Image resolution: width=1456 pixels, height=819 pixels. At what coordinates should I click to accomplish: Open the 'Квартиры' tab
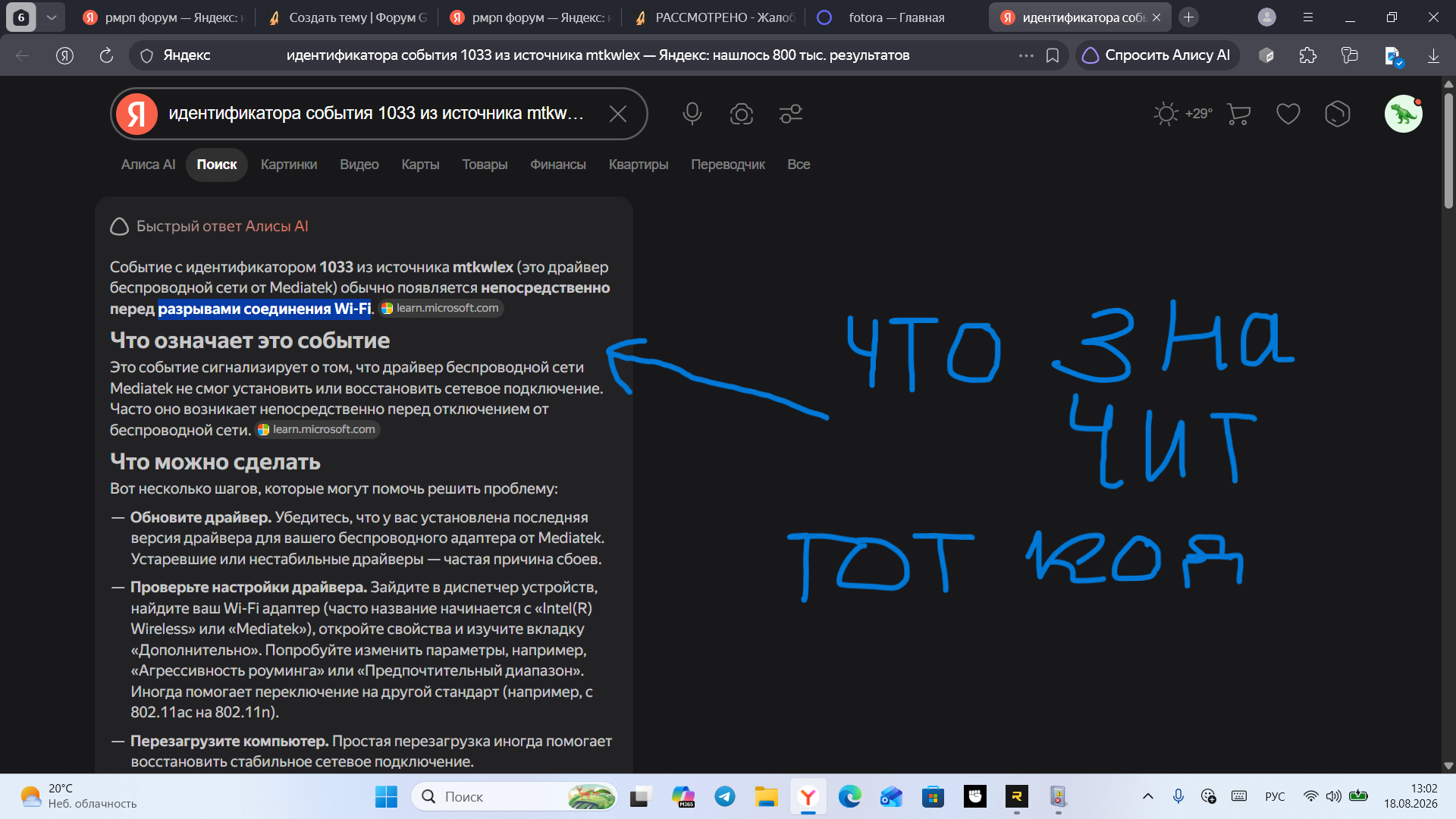point(639,165)
